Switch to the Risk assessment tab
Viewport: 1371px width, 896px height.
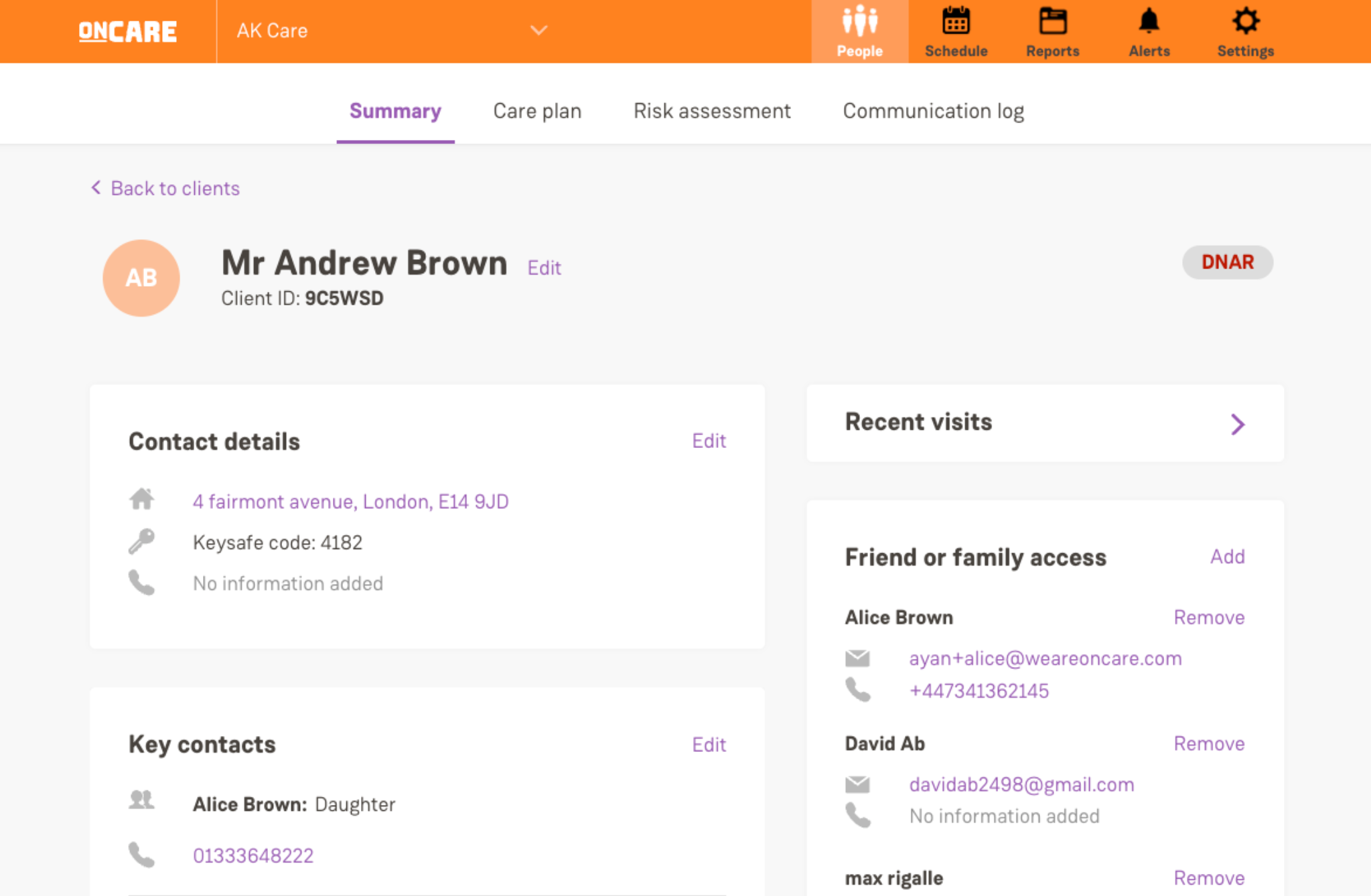(x=712, y=111)
